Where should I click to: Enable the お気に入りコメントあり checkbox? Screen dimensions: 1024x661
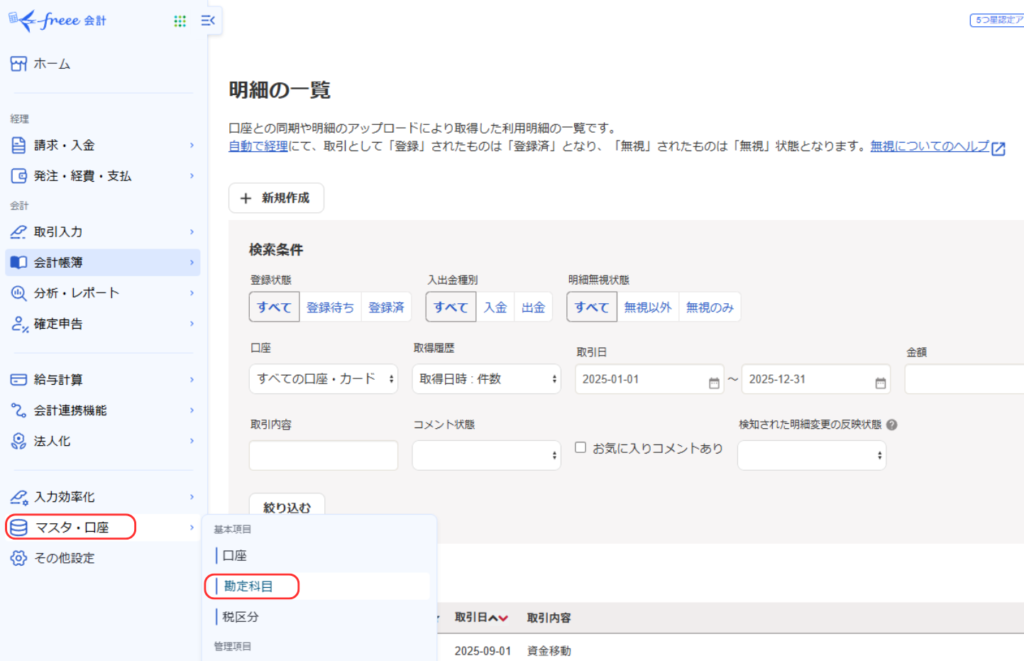click(581, 448)
